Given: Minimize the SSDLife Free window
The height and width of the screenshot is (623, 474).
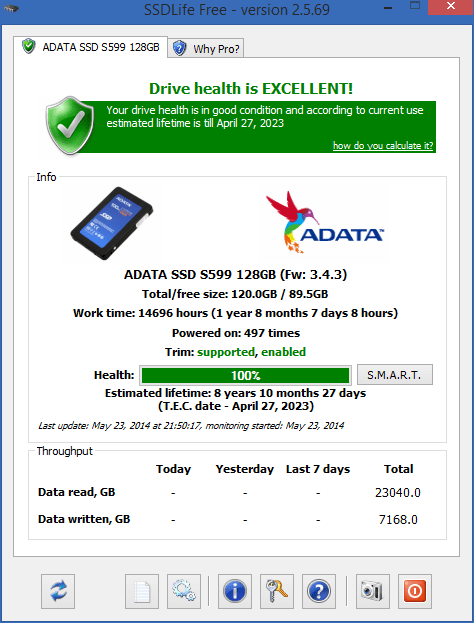Looking at the screenshot, I should (x=388, y=8).
